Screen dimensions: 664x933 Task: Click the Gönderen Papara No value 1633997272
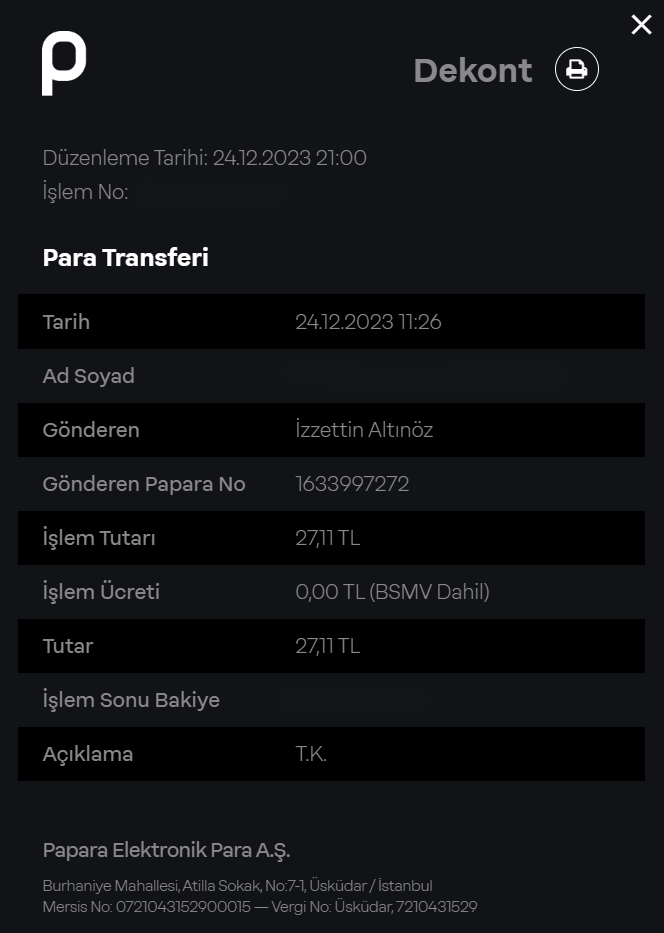(x=352, y=484)
